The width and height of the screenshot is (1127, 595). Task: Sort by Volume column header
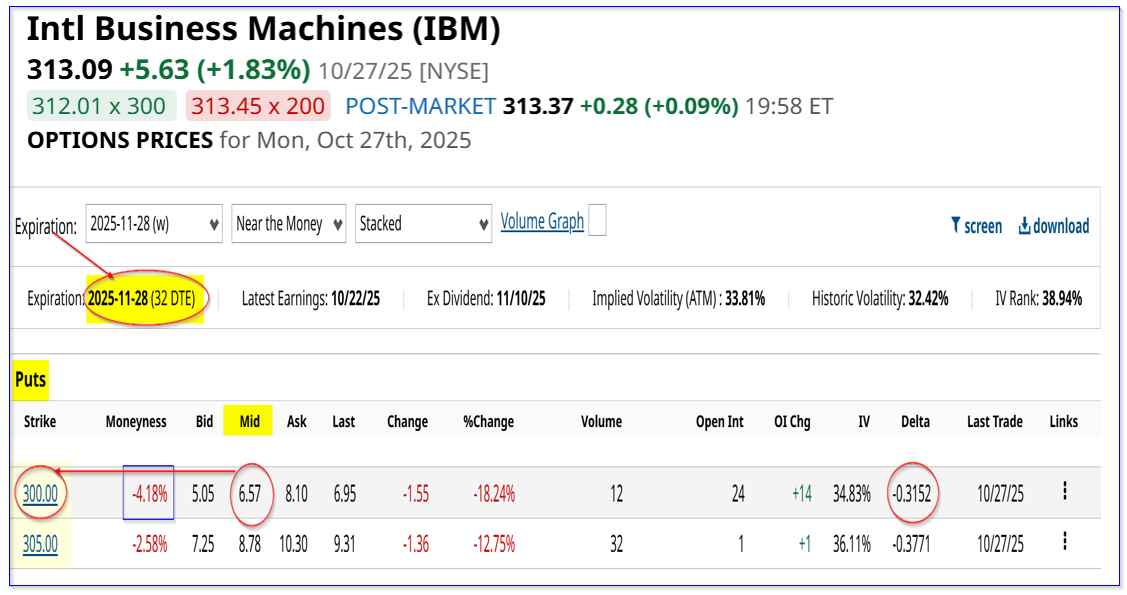(600, 421)
